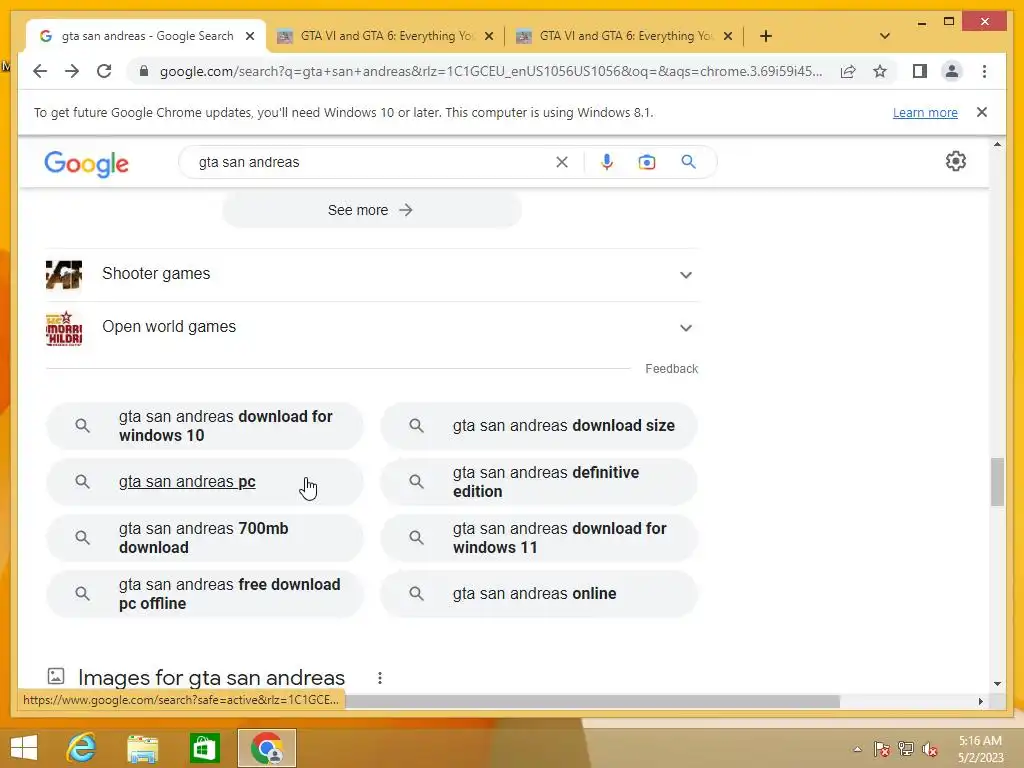
Task: Search gta san andreas download for windows 11
Action: (x=539, y=538)
